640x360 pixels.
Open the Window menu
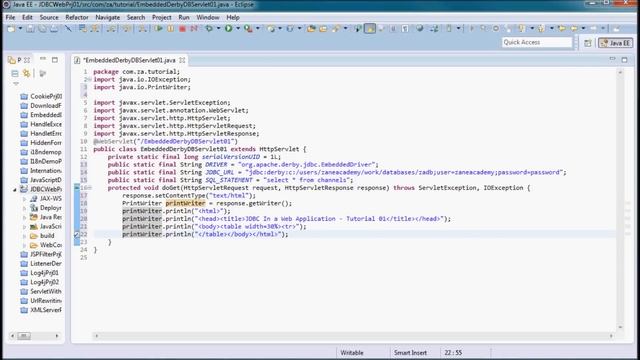point(208,18)
